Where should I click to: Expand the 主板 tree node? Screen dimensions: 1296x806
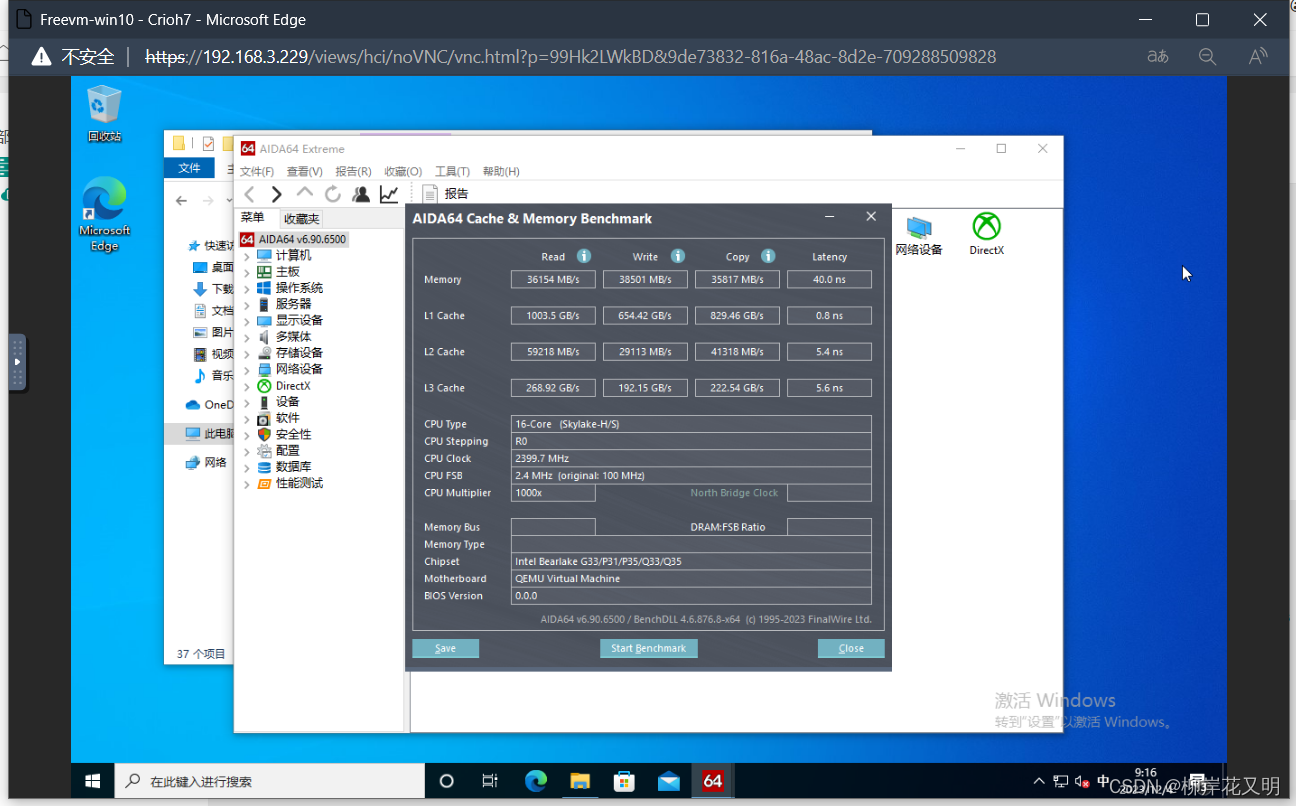coord(247,272)
